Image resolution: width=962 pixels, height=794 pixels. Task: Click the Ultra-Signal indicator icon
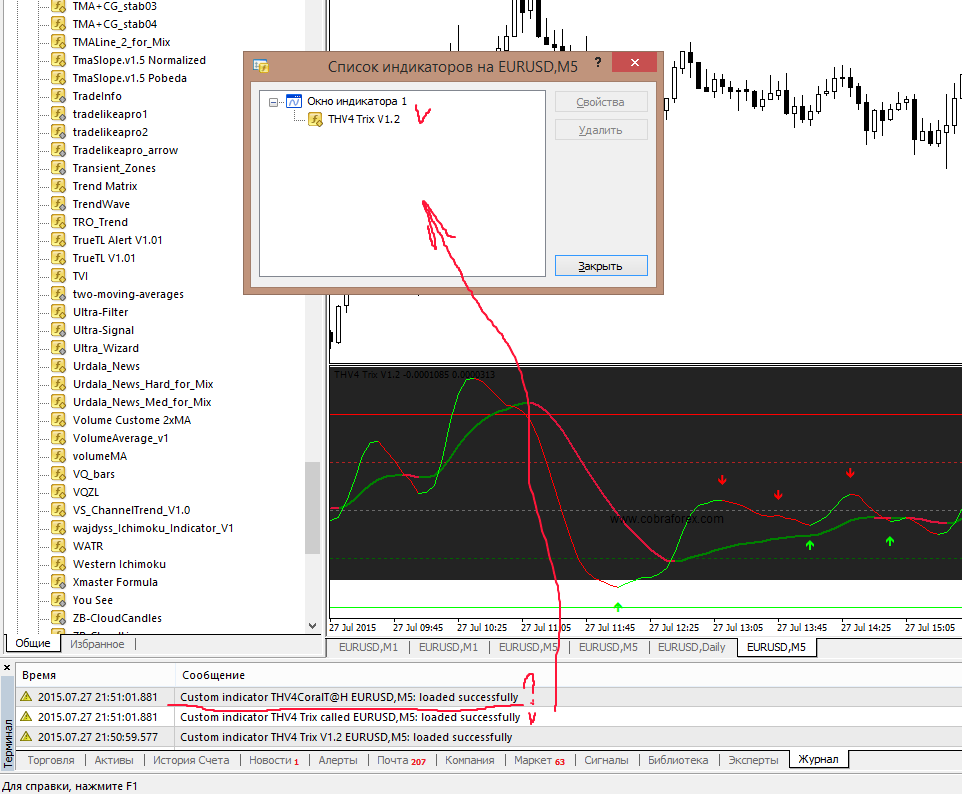click(x=58, y=330)
